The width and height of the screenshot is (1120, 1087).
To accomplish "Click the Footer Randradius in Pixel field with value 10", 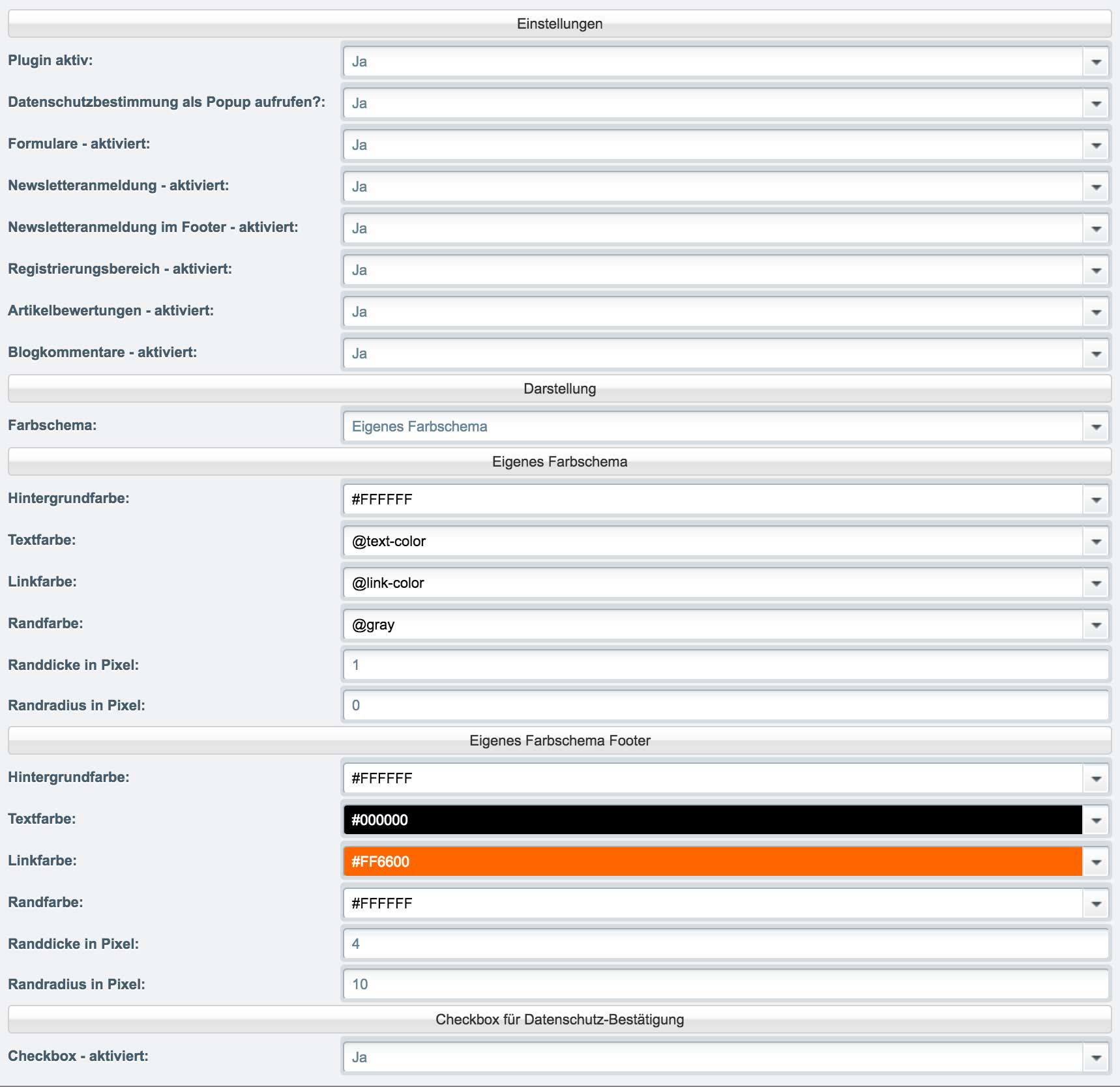I will click(x=726, y=984).
